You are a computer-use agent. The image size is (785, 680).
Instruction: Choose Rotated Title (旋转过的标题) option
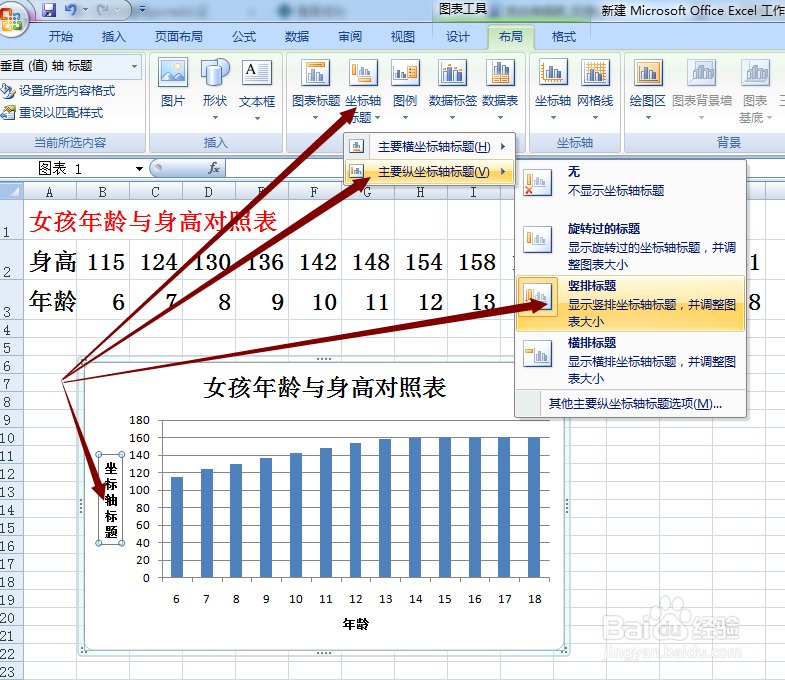[630, 246]
